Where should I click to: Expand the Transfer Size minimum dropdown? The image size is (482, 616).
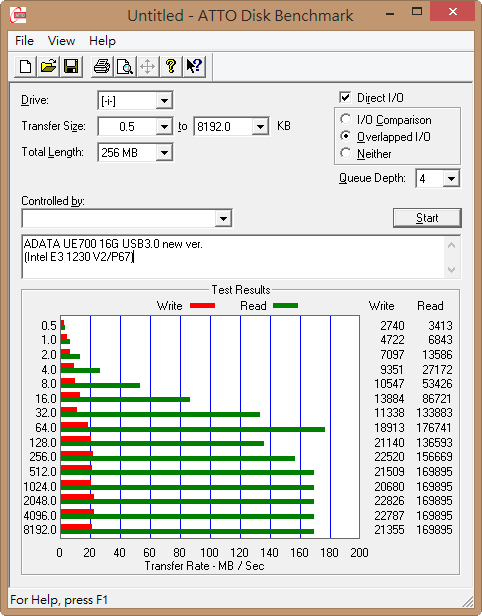(164, 126)
